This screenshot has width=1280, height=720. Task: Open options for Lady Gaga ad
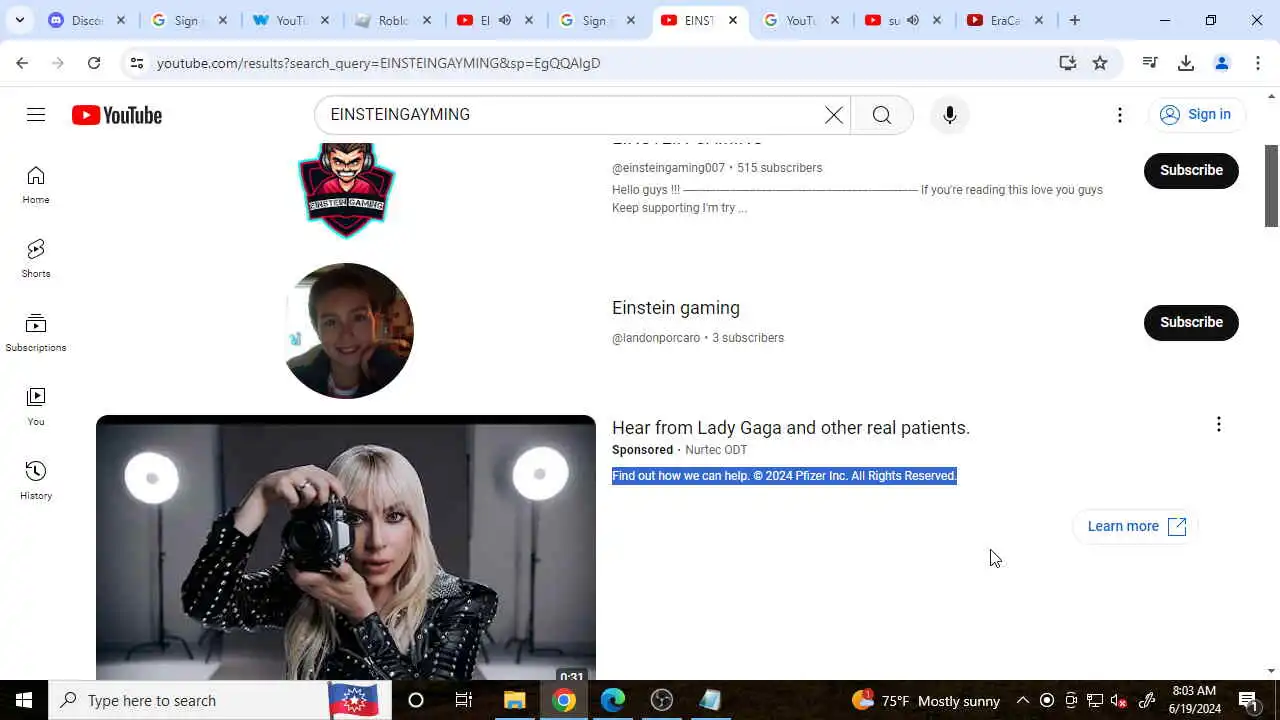point(1218,425)
